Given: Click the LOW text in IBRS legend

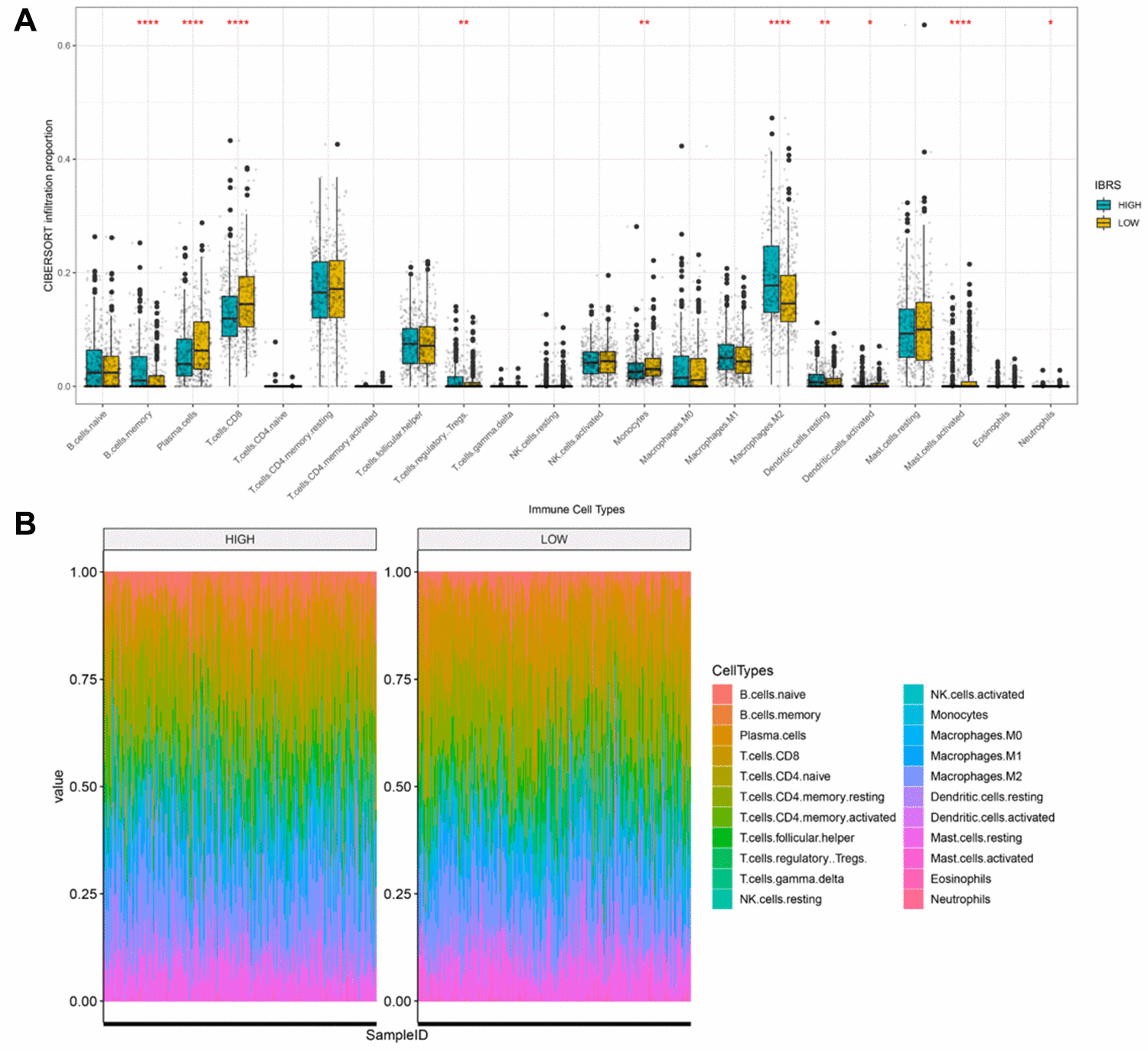Looking at the screenshot, I should (1128, 223).
